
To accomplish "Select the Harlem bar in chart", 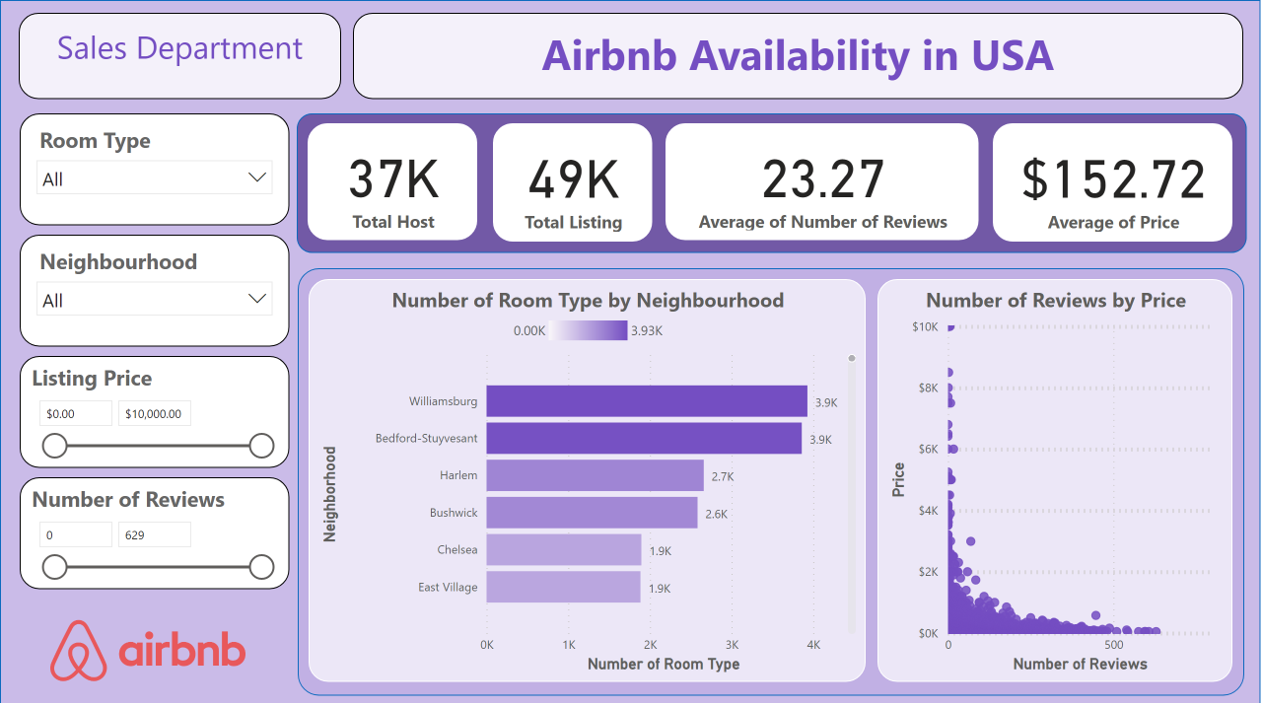I will coord(595,475).
